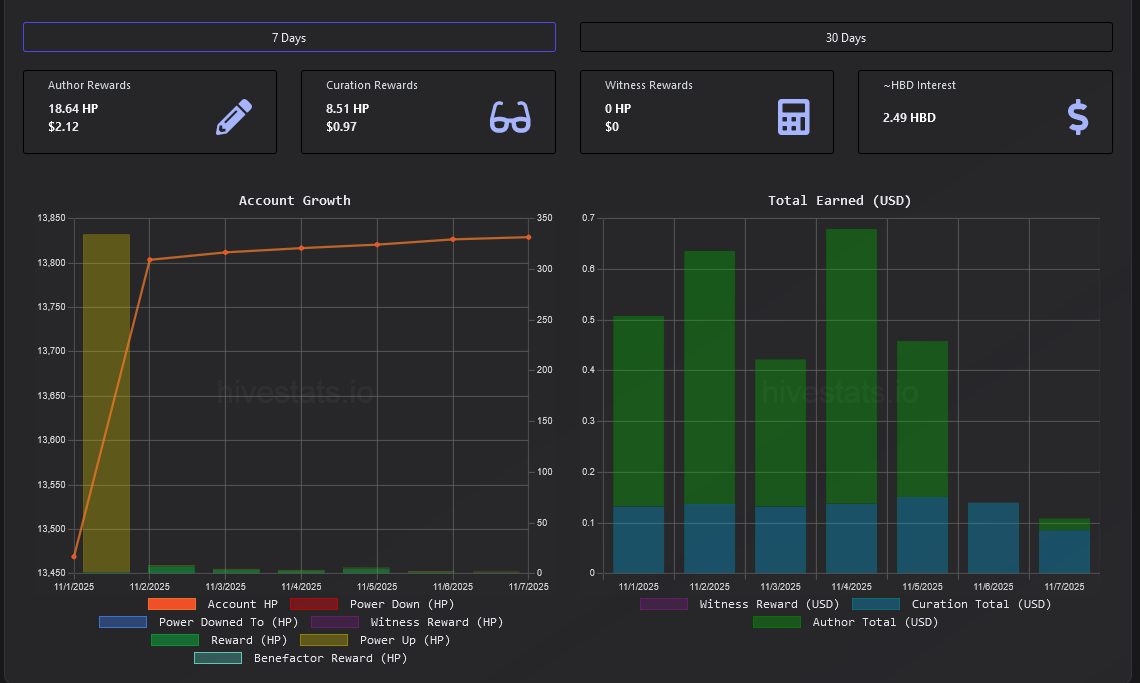1140x683 pixels.
Task: Switch to the 7 Days tab
Action: 289,37
